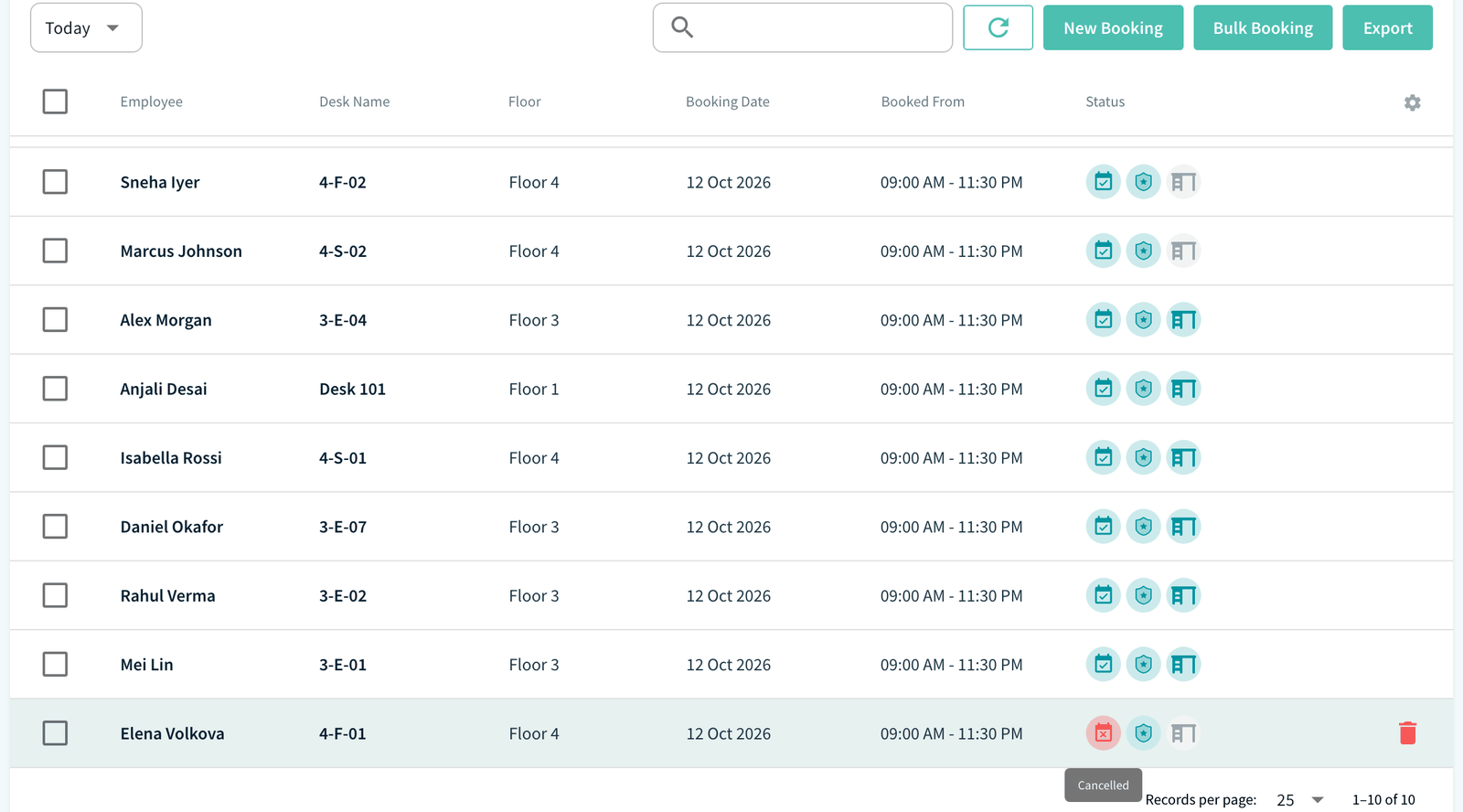Toggle the select-all checkbox in header
The height and width of the screenshot is (812, 1463).
(x=55, y=101)
